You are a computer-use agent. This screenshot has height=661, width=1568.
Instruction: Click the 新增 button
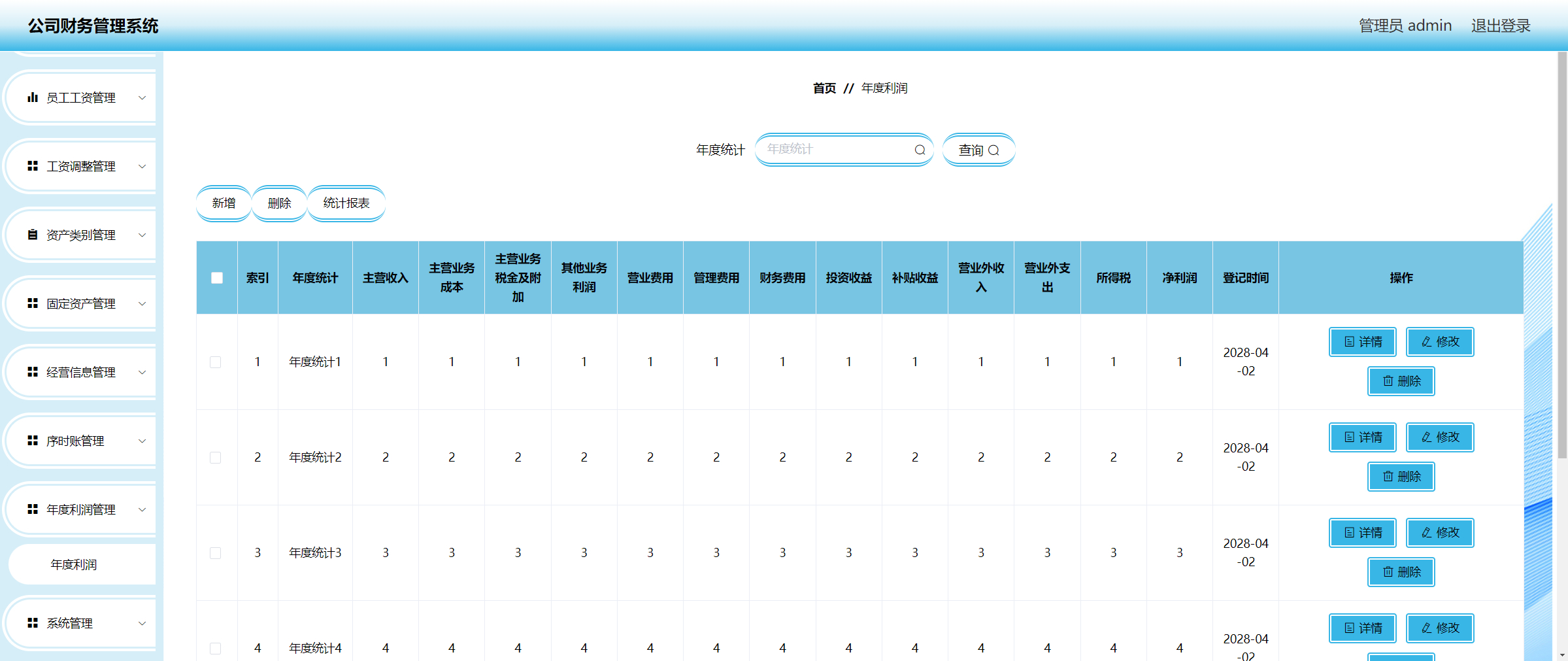tap(224, 203)
